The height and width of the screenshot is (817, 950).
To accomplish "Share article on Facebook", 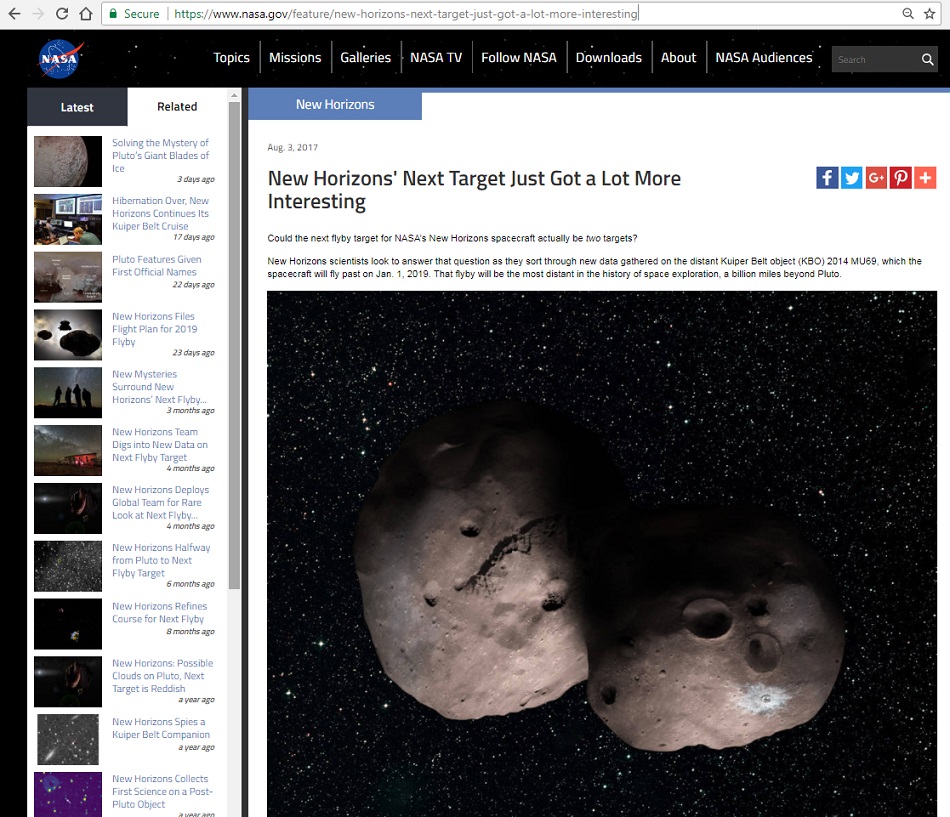I will 827,178.
